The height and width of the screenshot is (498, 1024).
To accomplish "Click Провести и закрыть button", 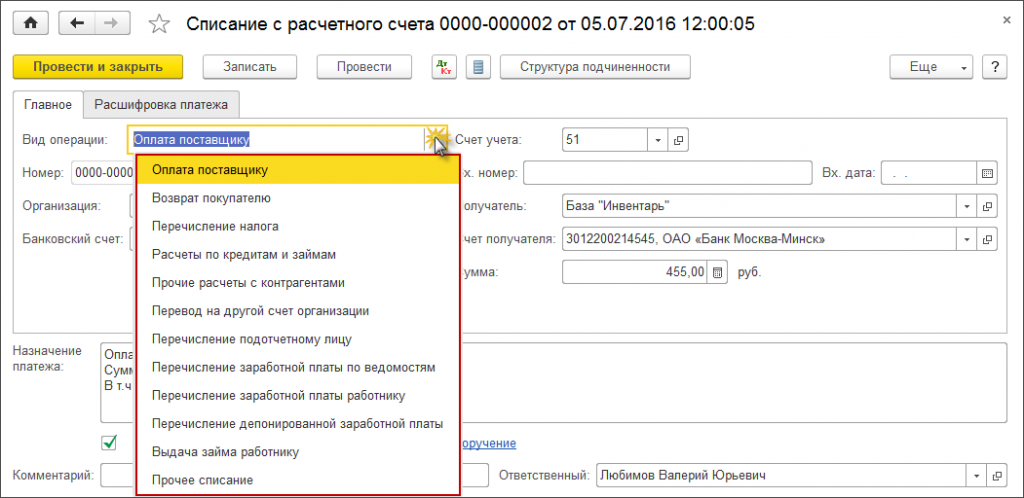I will (x=98, y=67).
